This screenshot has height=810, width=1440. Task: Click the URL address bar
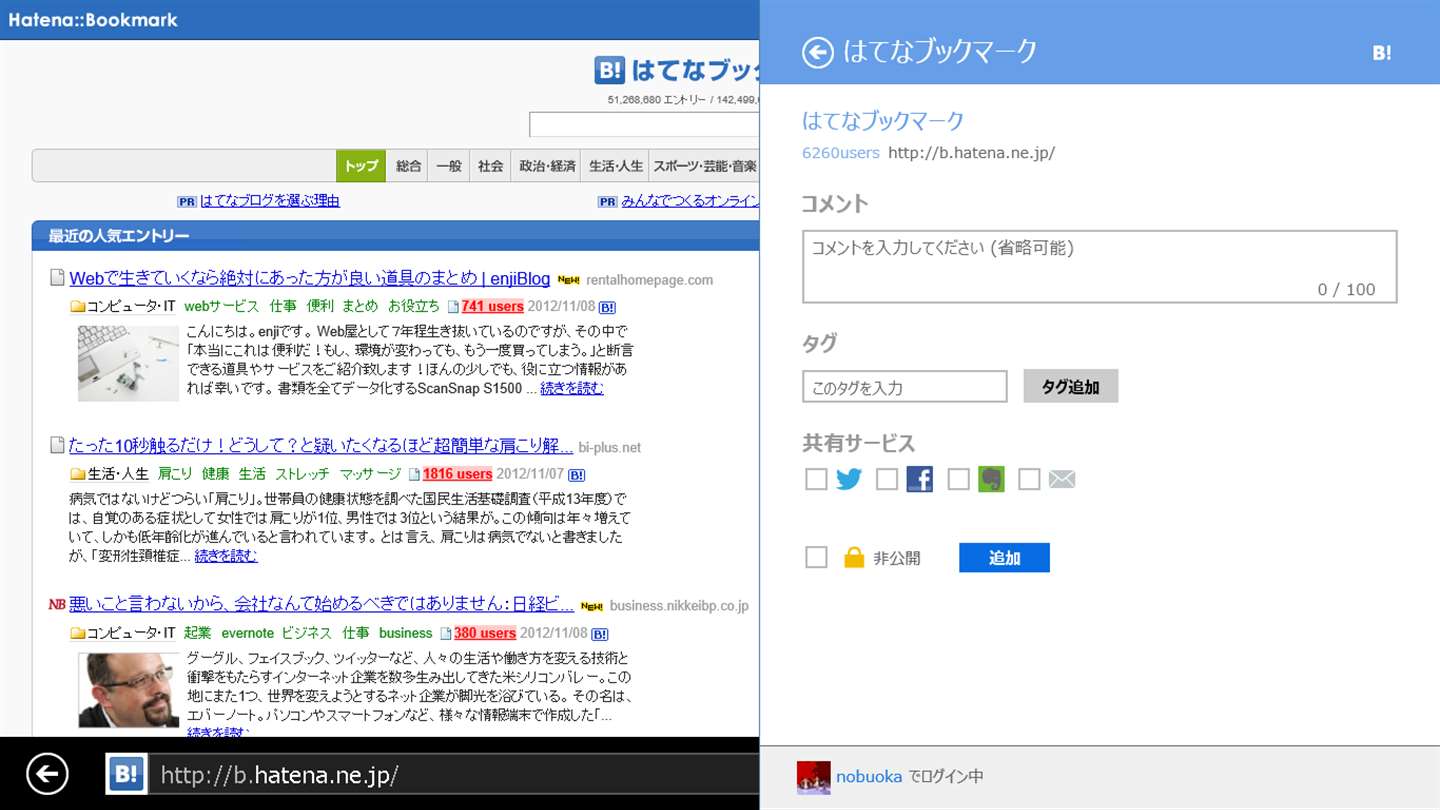(454, 775)
